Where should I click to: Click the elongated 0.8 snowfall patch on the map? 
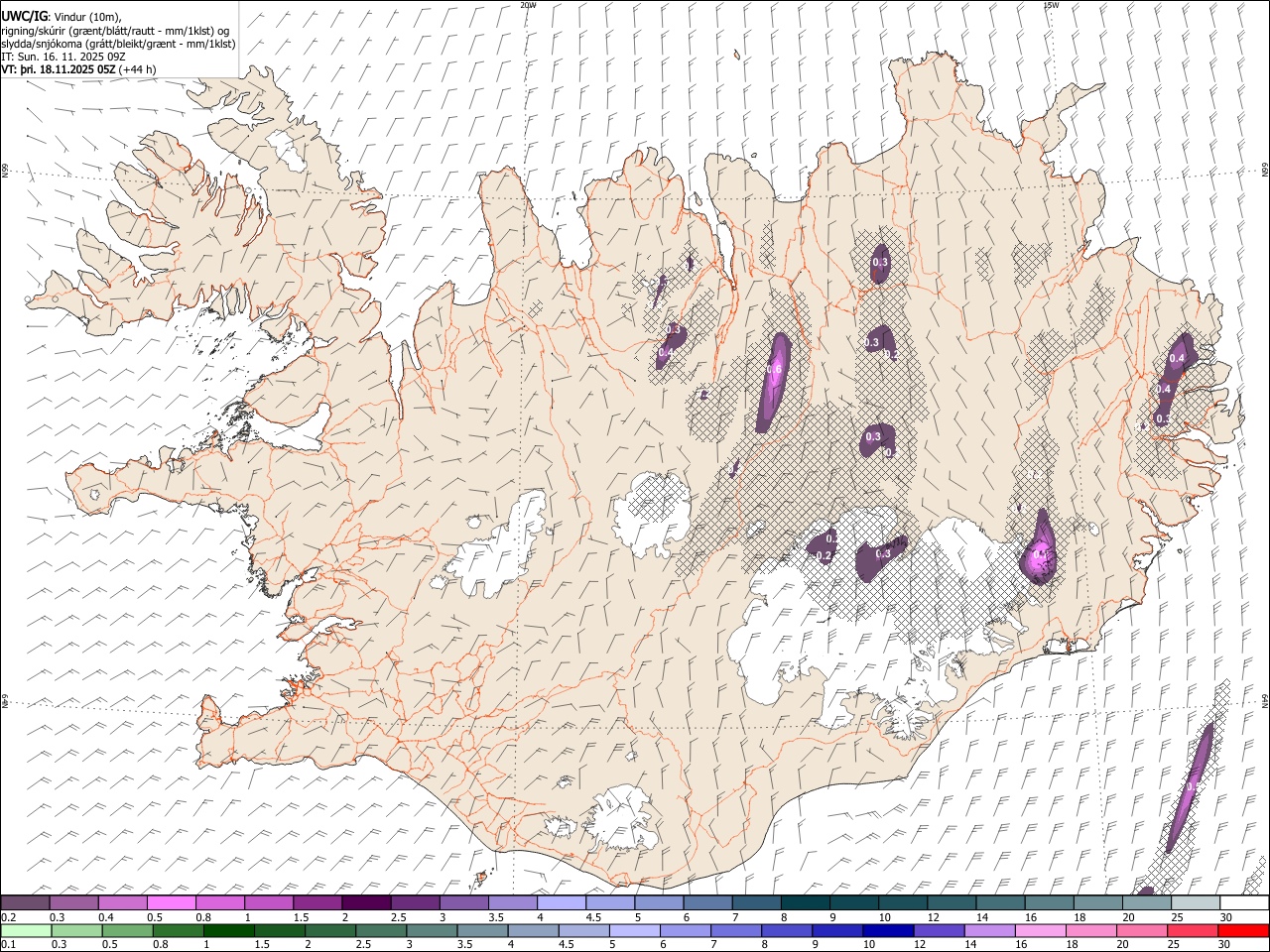click(x=773, y=381)
